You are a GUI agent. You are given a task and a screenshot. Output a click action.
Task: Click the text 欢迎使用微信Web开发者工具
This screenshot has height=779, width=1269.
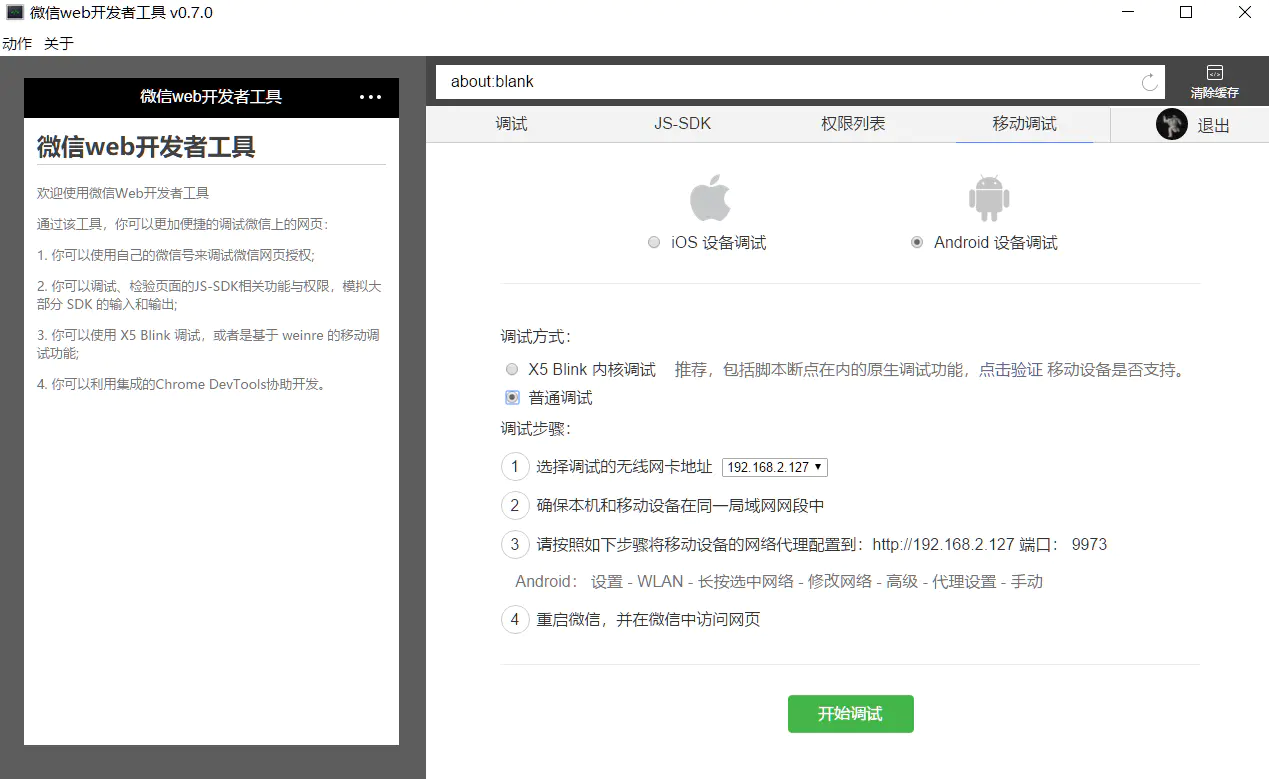123,193
